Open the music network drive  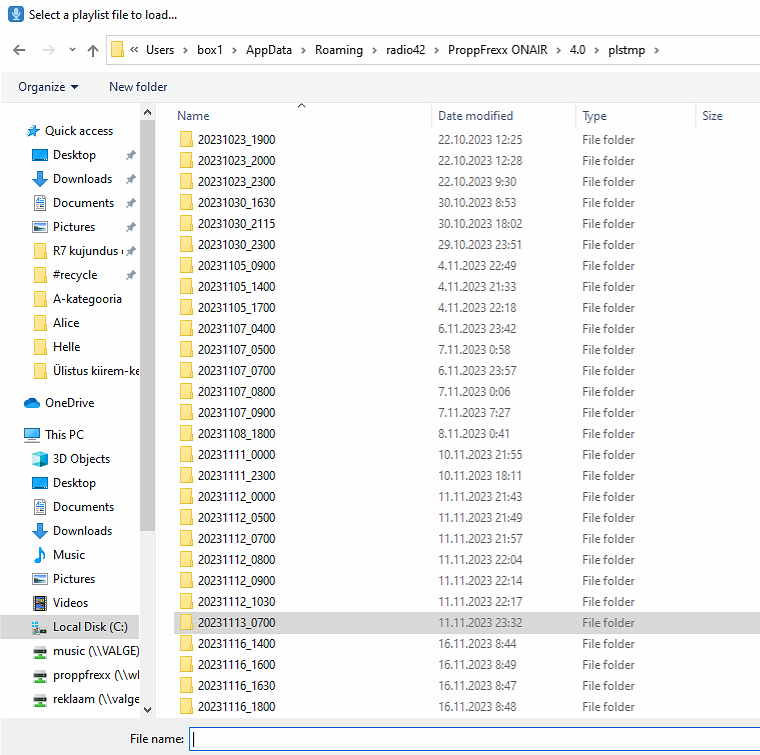coord(88,651)
